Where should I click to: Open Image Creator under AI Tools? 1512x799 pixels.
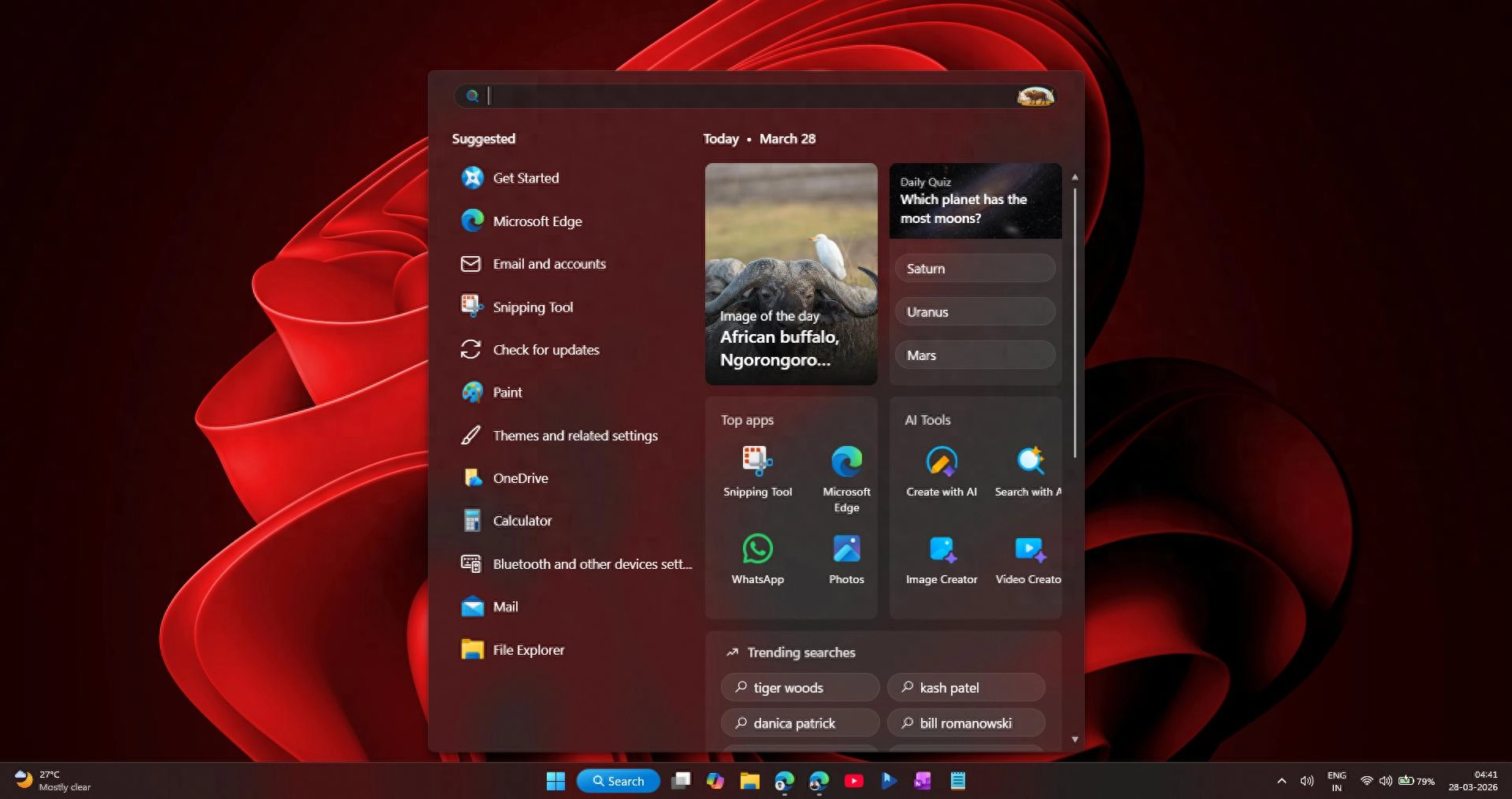(x=941, y=556)
